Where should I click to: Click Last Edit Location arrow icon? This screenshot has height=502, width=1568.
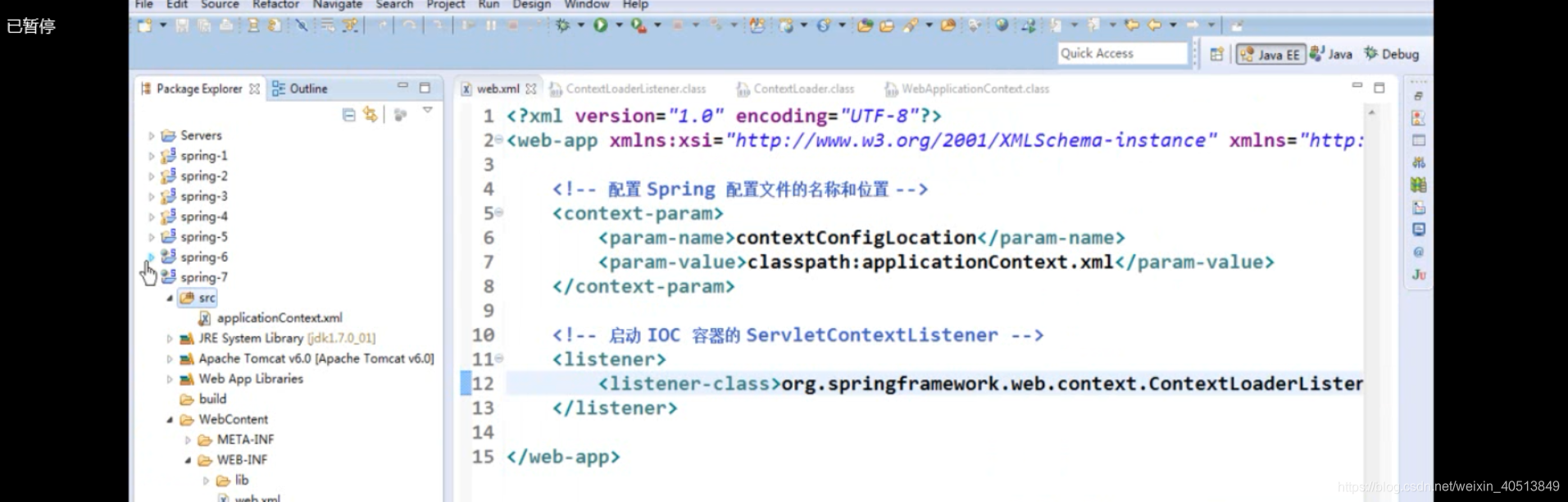[1132, 25]
